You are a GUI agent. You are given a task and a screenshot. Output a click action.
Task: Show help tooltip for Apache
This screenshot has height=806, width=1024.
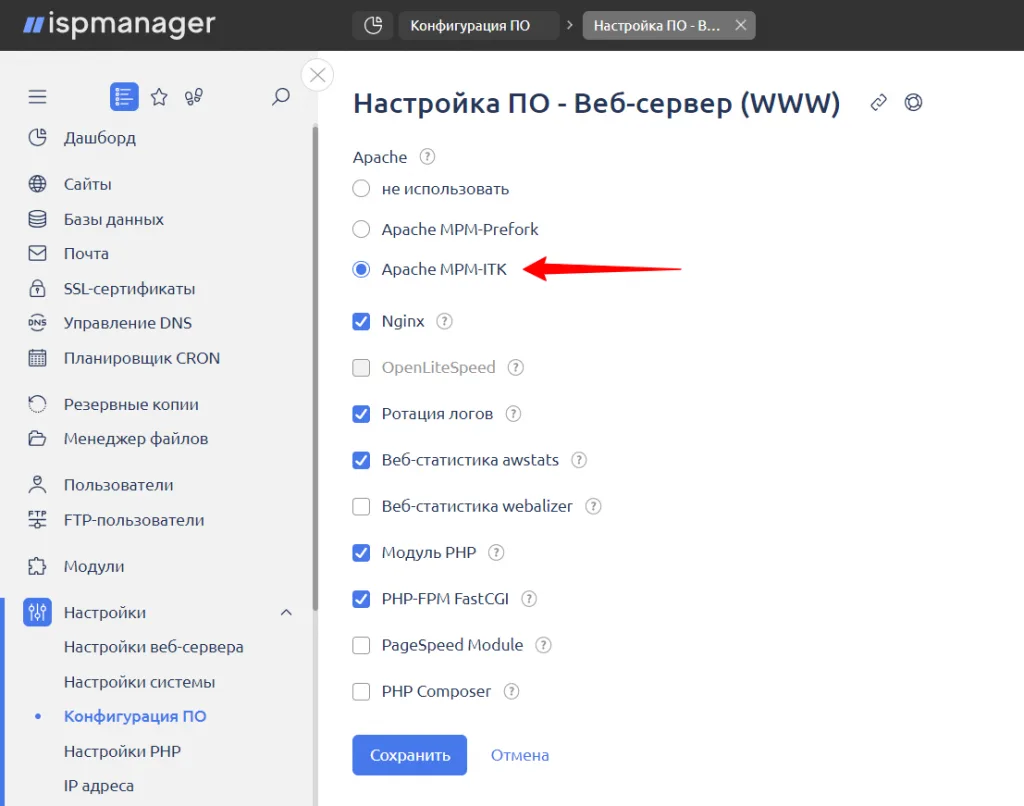click(427, 157)
